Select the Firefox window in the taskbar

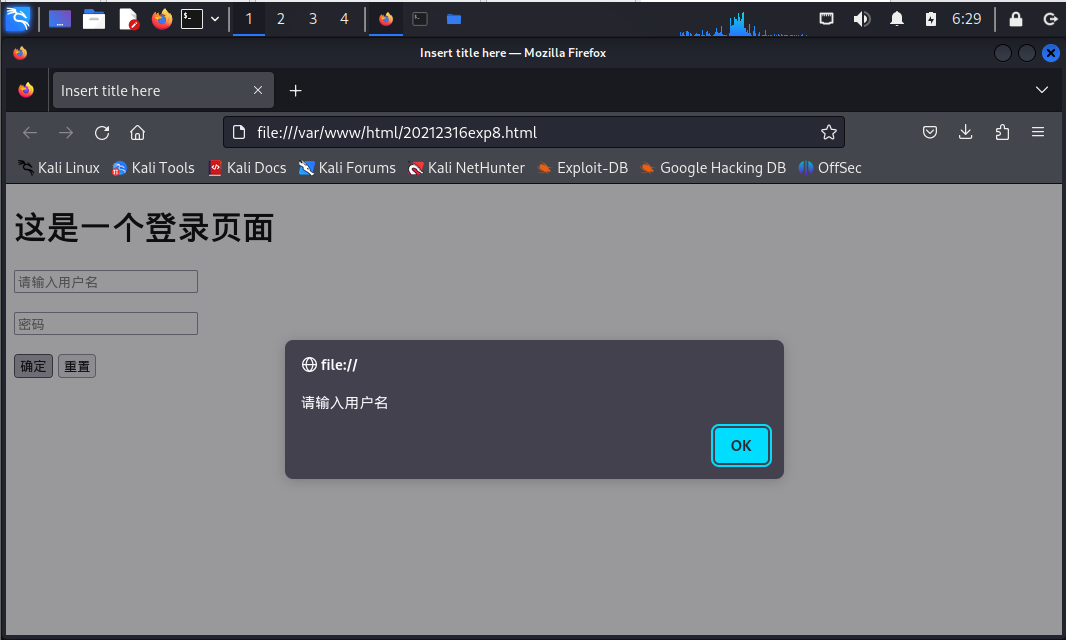(385, 19)
